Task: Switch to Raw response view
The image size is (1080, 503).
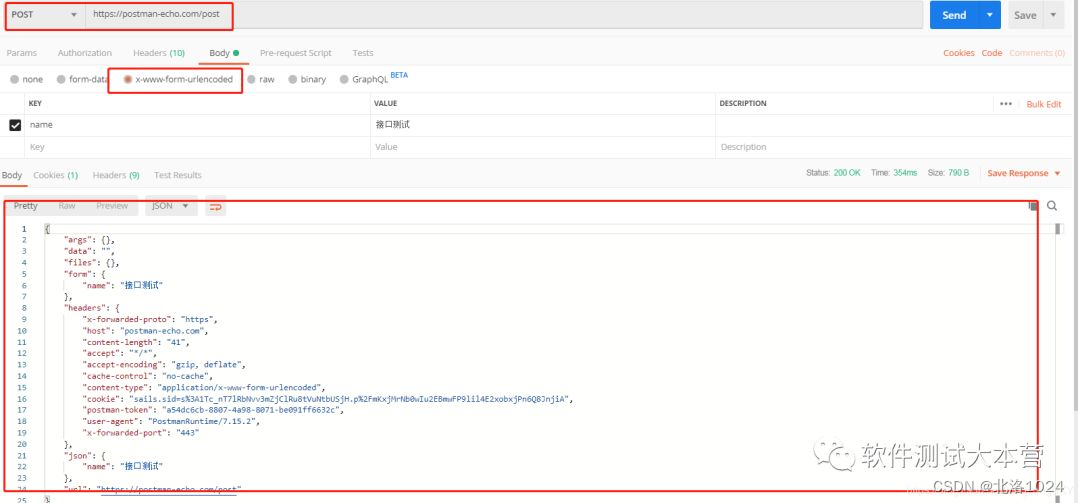Action: [x=67, y=206]
